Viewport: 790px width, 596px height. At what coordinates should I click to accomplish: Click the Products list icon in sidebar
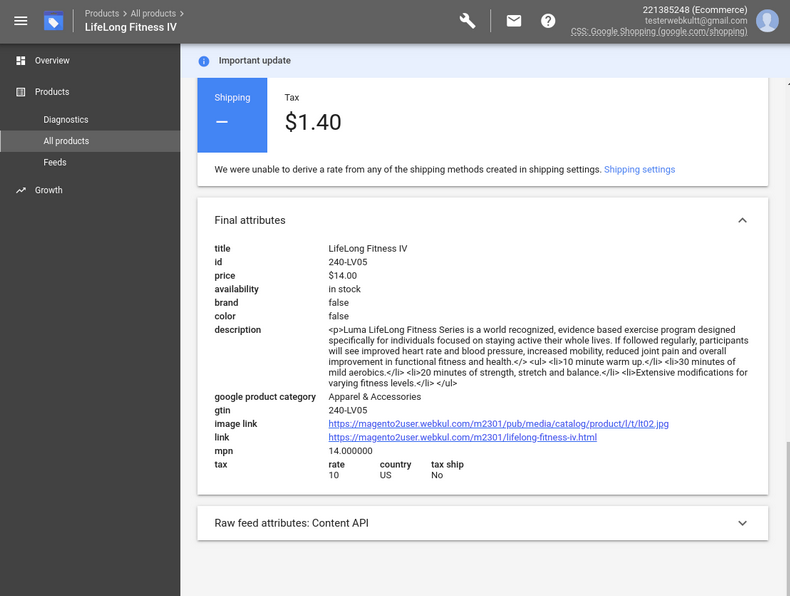[x=21, y=92]
